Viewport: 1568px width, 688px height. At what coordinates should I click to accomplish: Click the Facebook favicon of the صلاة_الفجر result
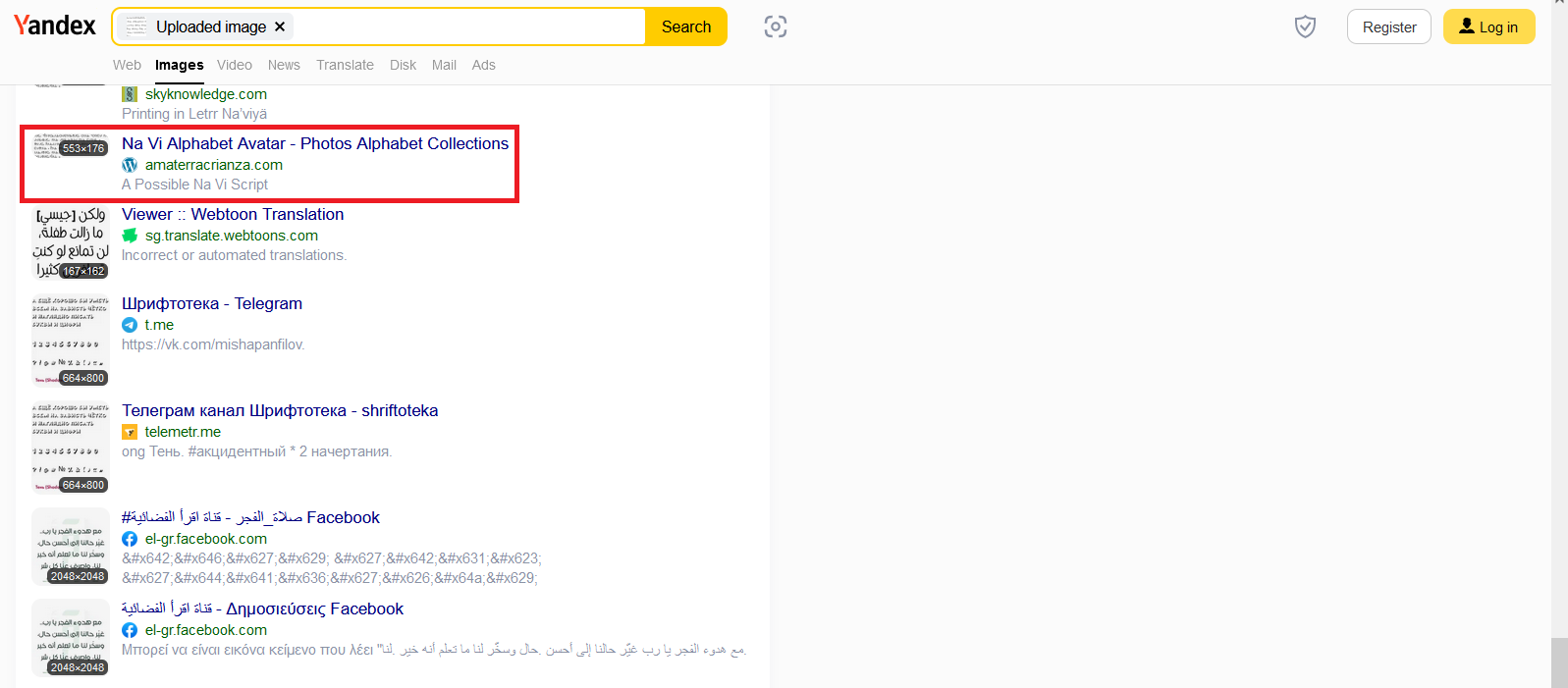click(x=130, y=539)
